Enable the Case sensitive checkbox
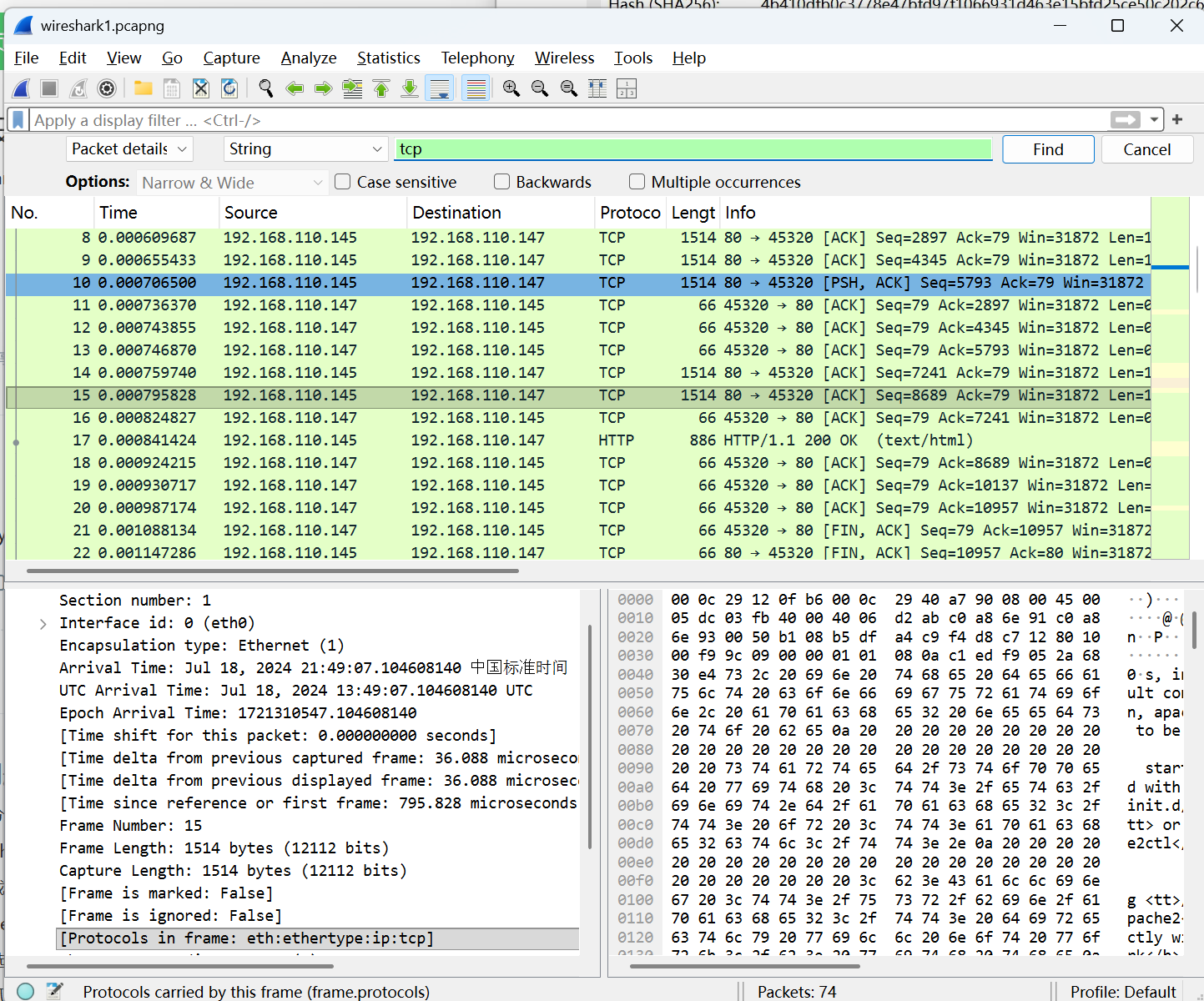This screenshot has height=1001, width=1204. pos(343,182)
